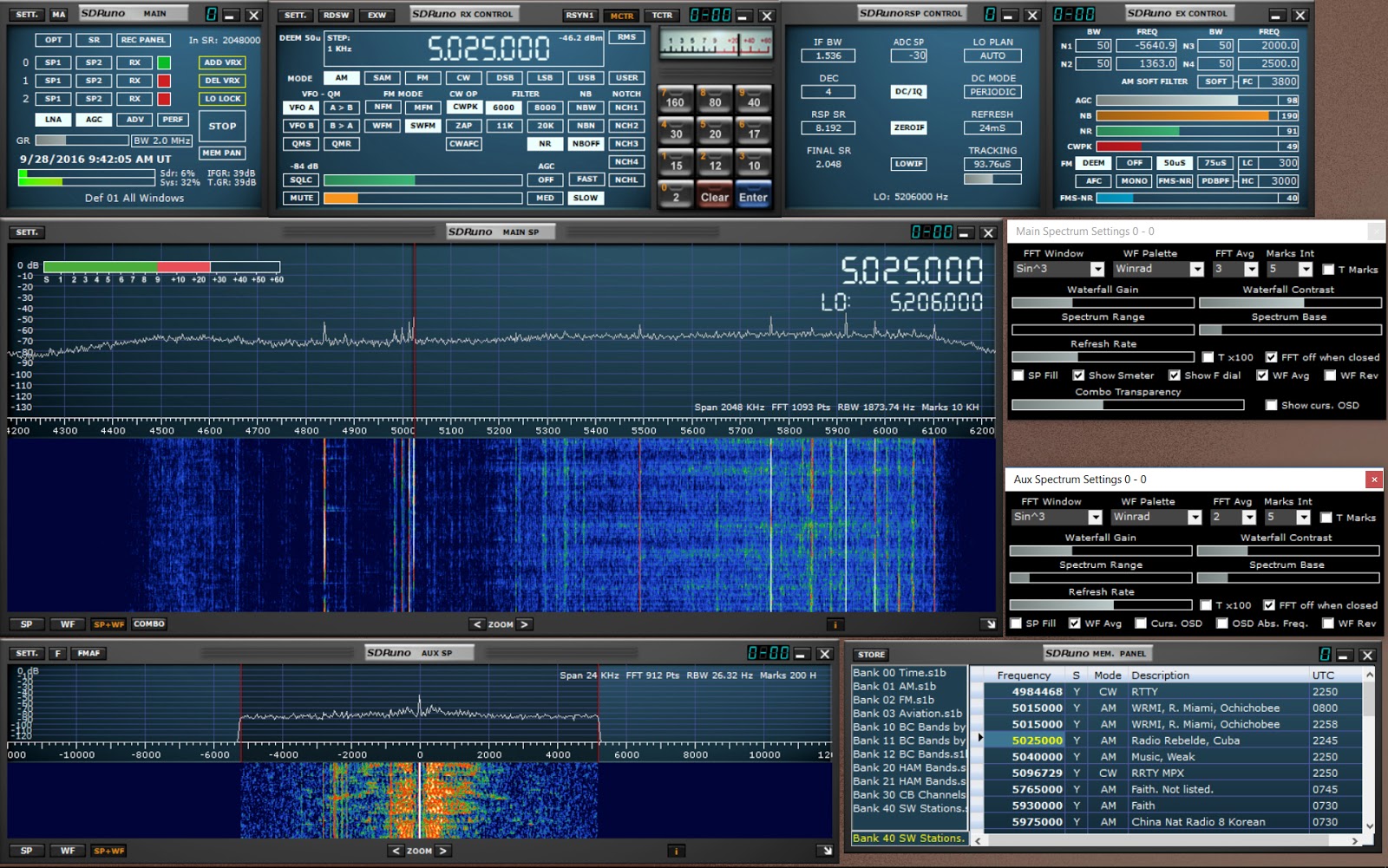Select the 80 meter band button
This screenshot has height=868, width=1388.
pos(715,98)
